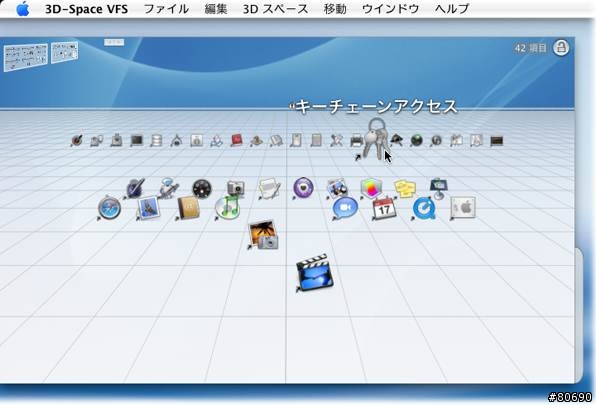
Task: Open the TextEdit paper and pen icon
Action: click(269, 188)
